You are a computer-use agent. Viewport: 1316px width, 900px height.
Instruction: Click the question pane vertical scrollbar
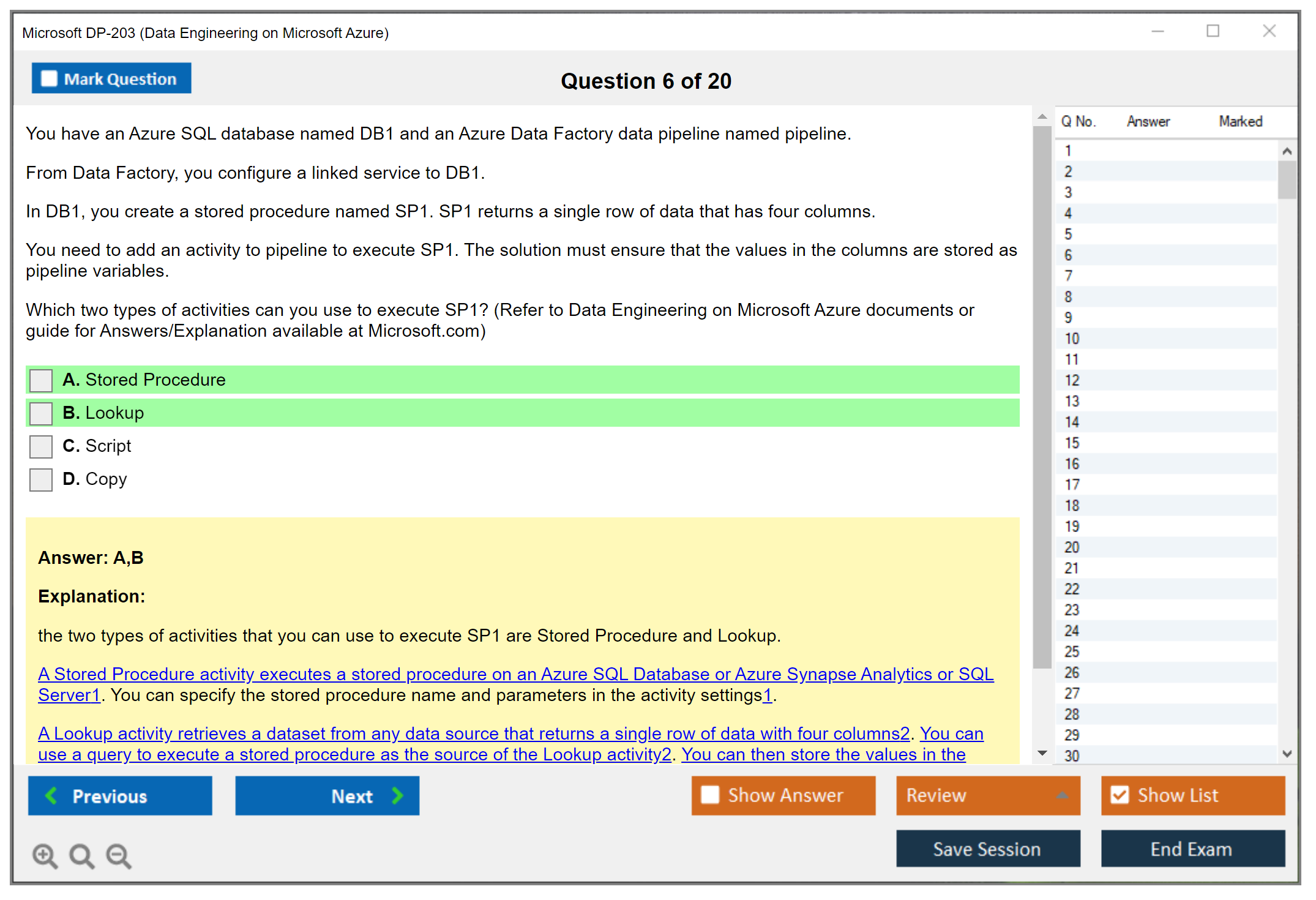(x=1042, y=398)
